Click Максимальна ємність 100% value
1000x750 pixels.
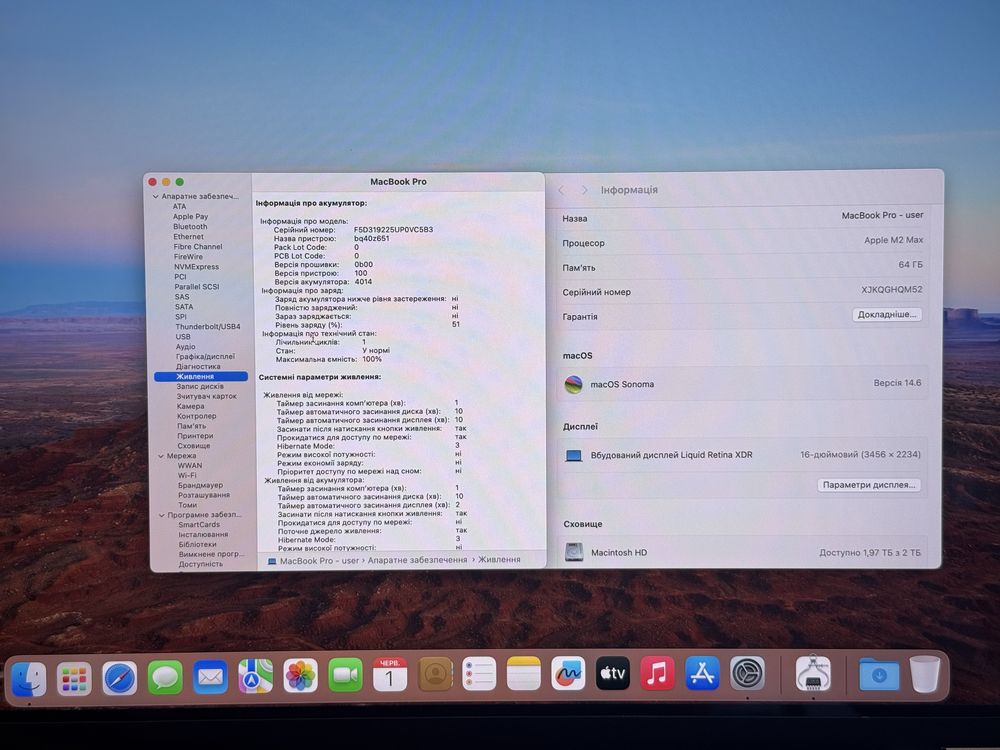372,359
